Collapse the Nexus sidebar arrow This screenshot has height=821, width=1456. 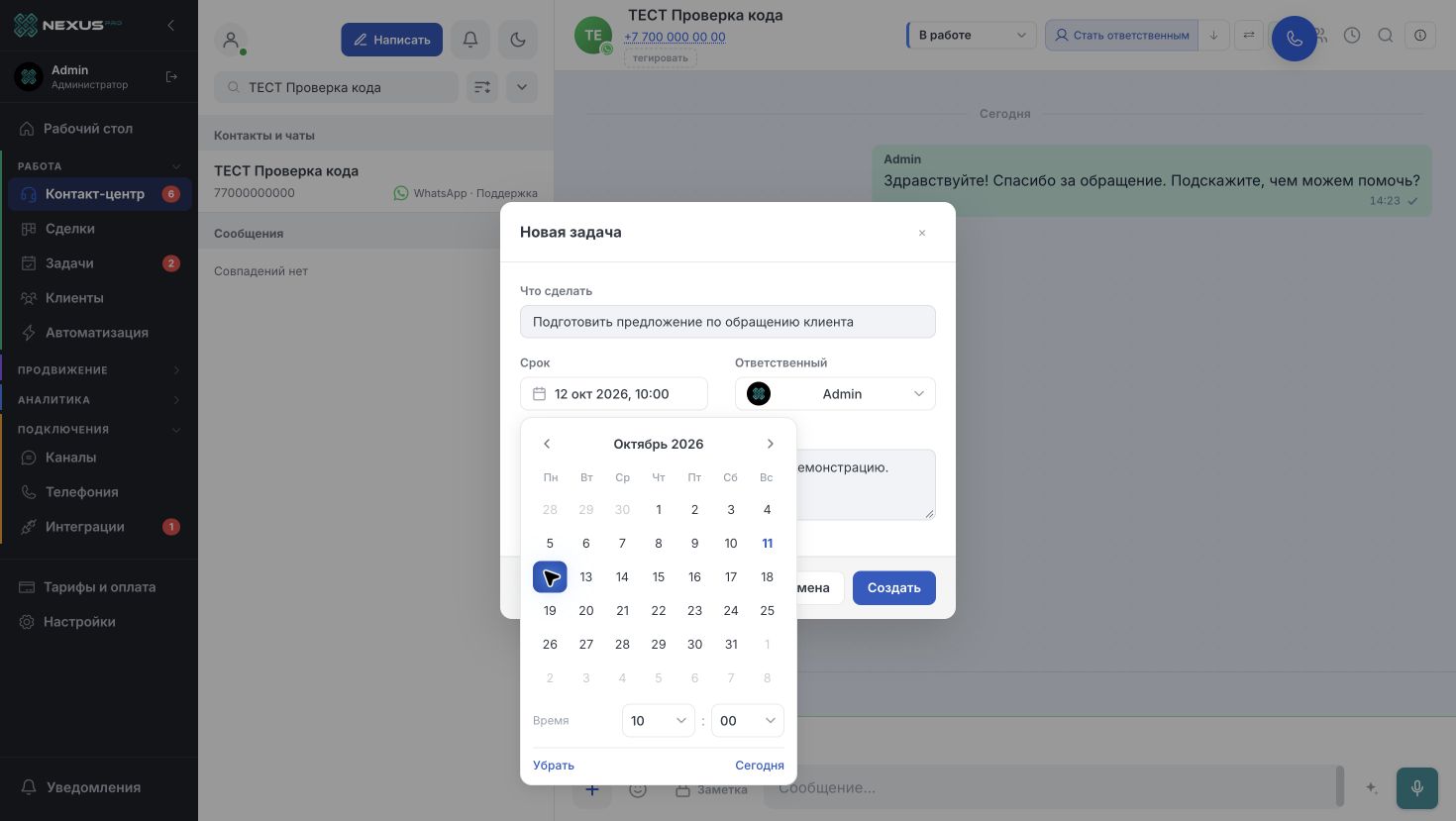pos(170,25)
